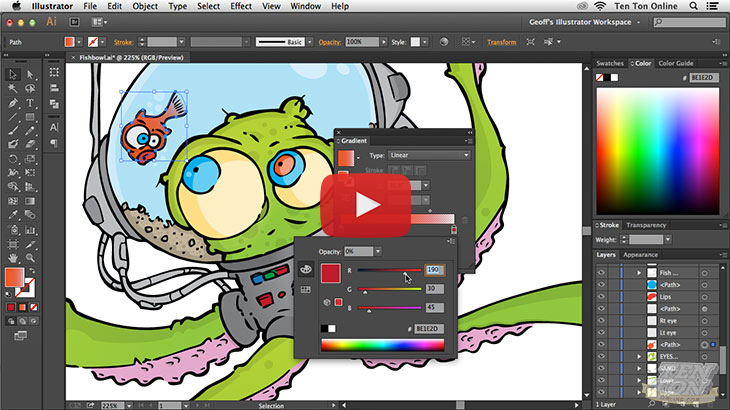Open the 225% zoom level dropdown in status bar

point(129,406)
